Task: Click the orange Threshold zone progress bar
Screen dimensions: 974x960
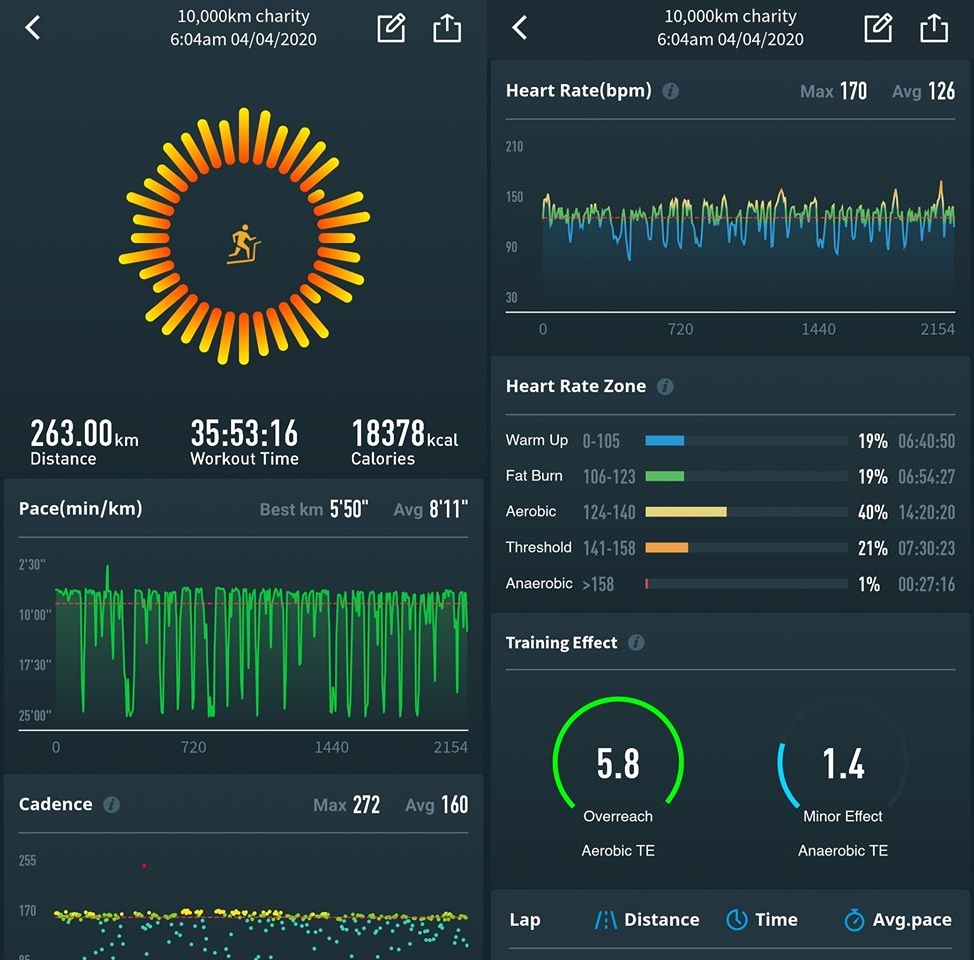Action: tap(667, 548)
